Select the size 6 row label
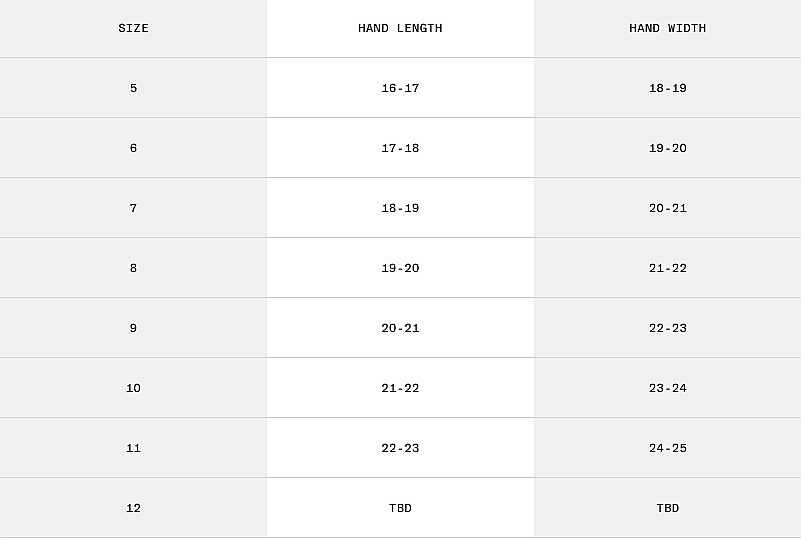Image resolution: width=801 pixels, height=539 pixels. point(133,148)
